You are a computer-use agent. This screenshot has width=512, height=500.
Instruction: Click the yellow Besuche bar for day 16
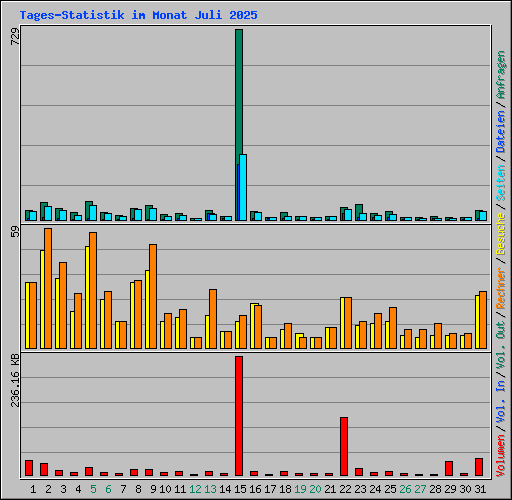click(252, 326)
